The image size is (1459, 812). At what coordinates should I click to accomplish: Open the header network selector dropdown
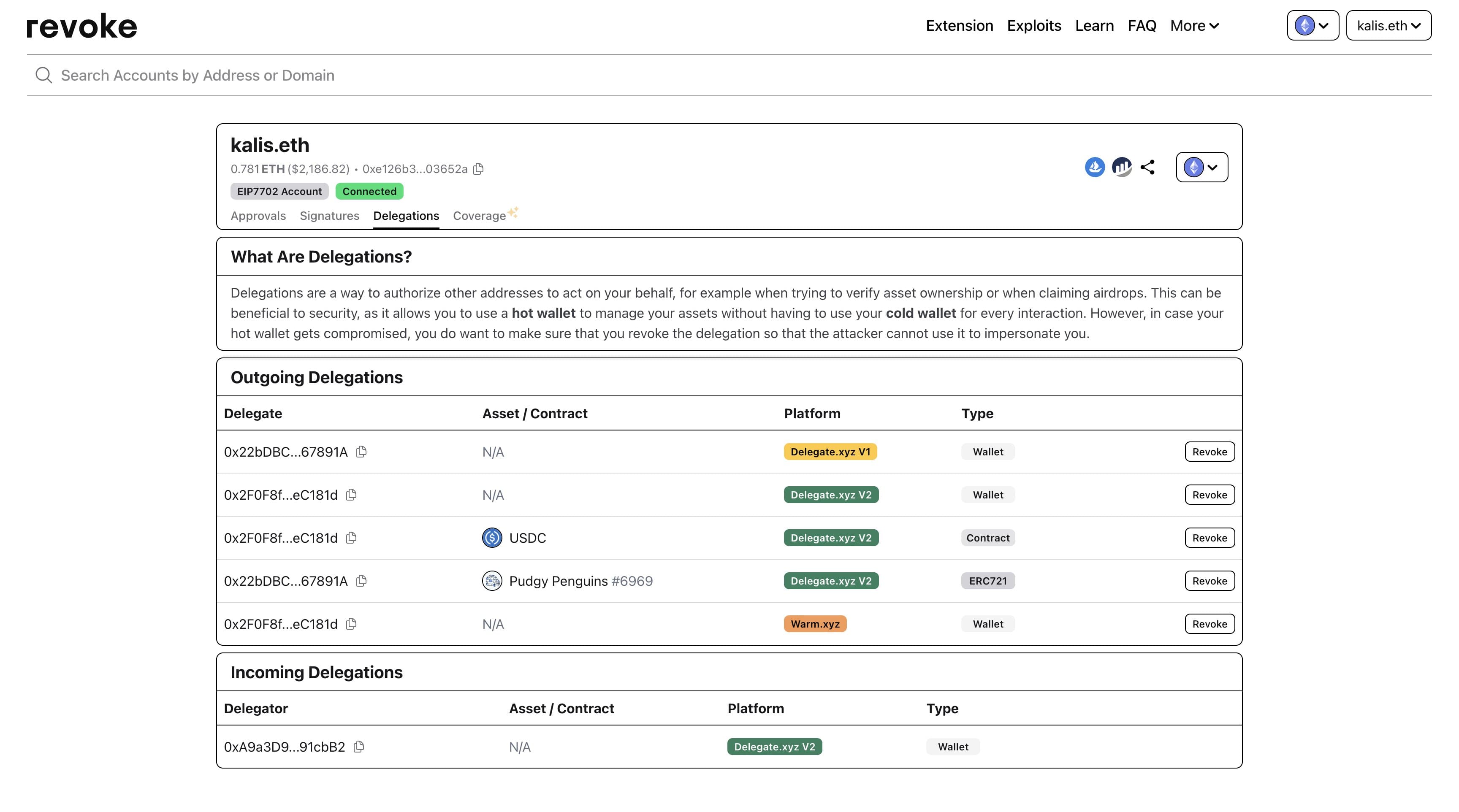[x=1313, y=26]
